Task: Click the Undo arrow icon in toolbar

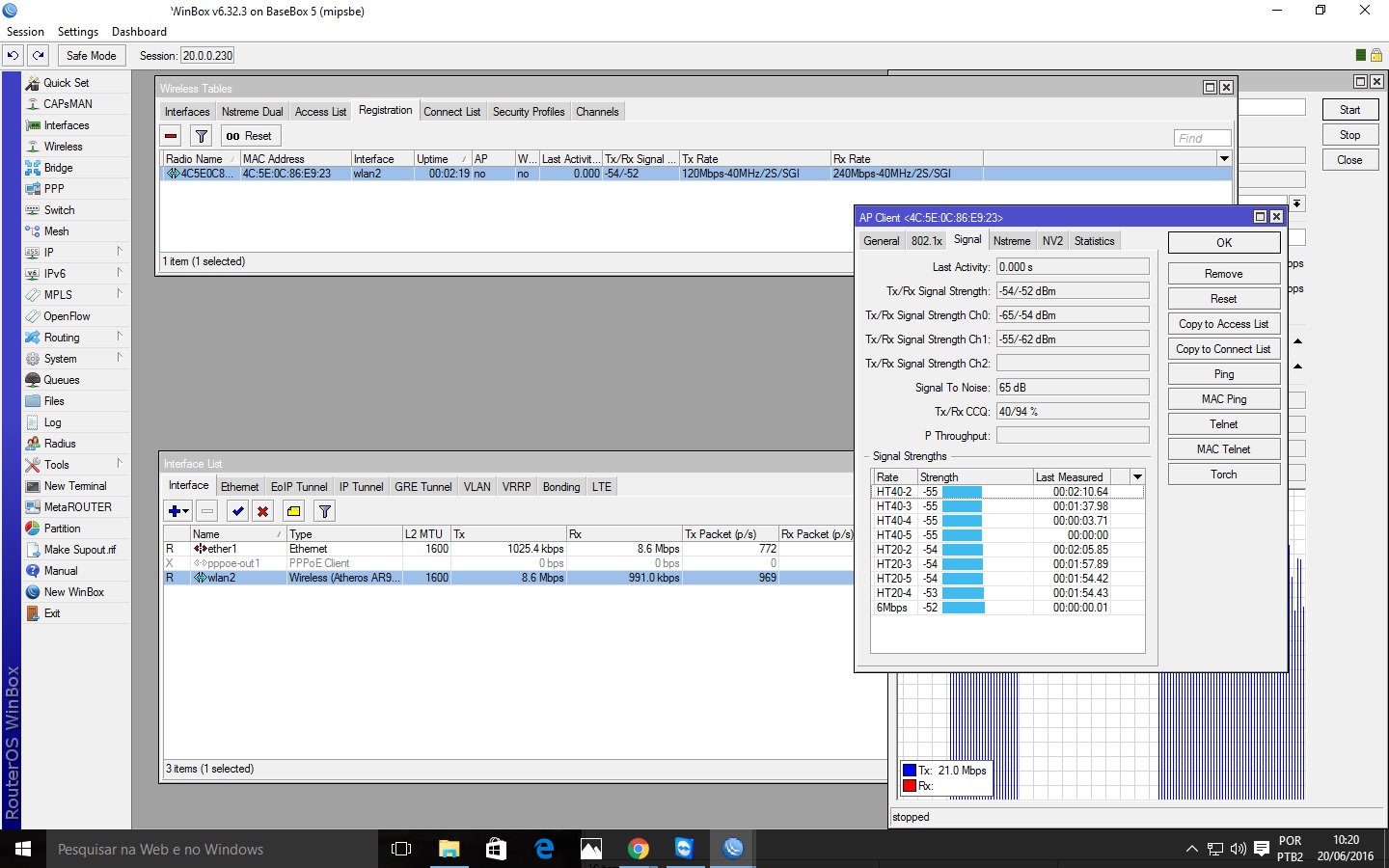Action: [14, 56]
